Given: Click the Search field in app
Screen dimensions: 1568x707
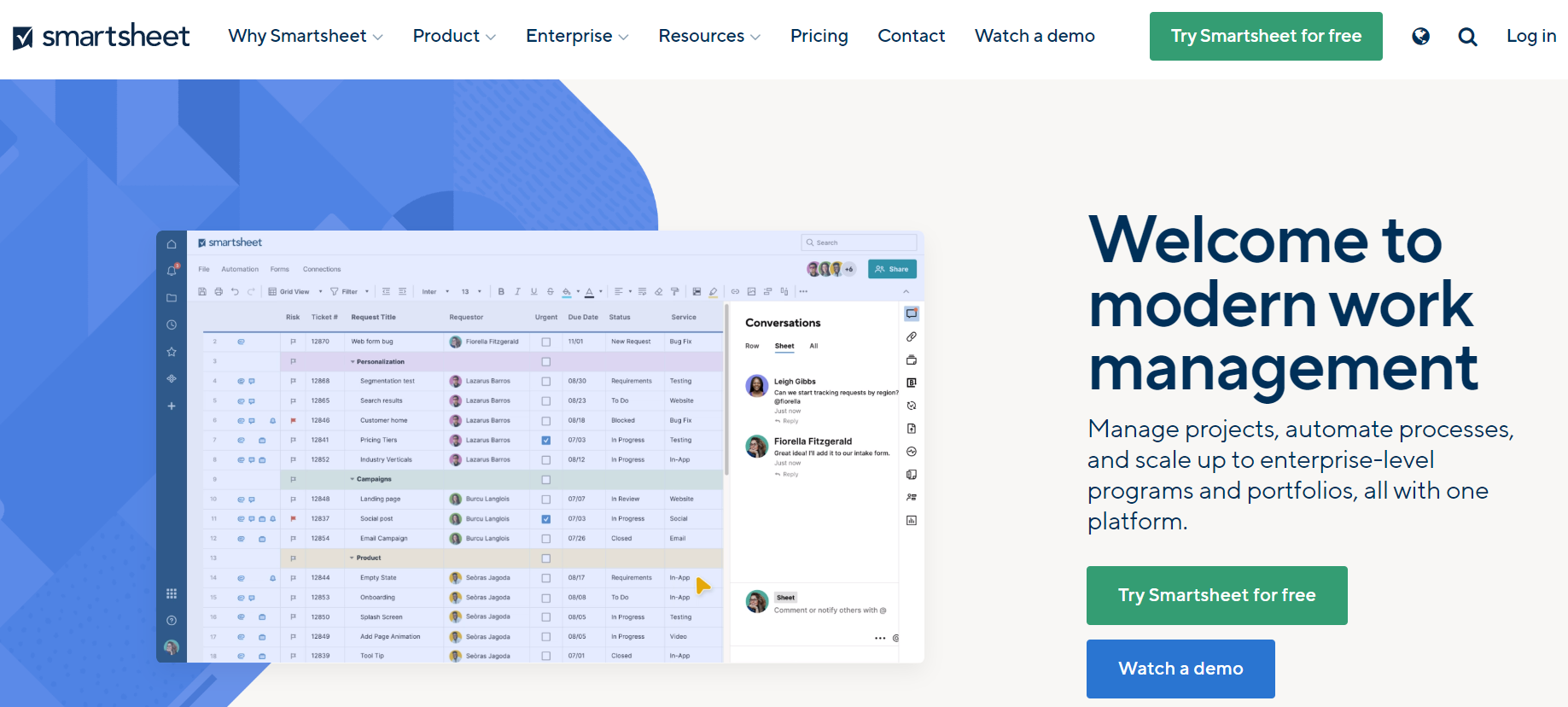Looking at the screenshot, I should tap(859, 242).
